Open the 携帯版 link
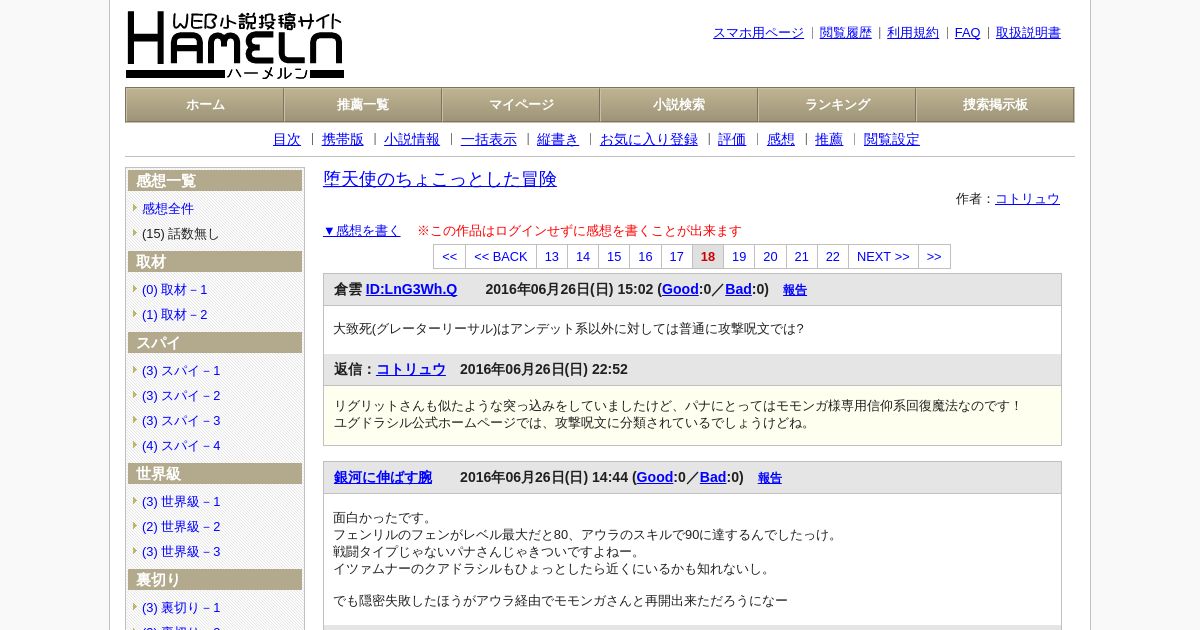 [x=343, y=140]
